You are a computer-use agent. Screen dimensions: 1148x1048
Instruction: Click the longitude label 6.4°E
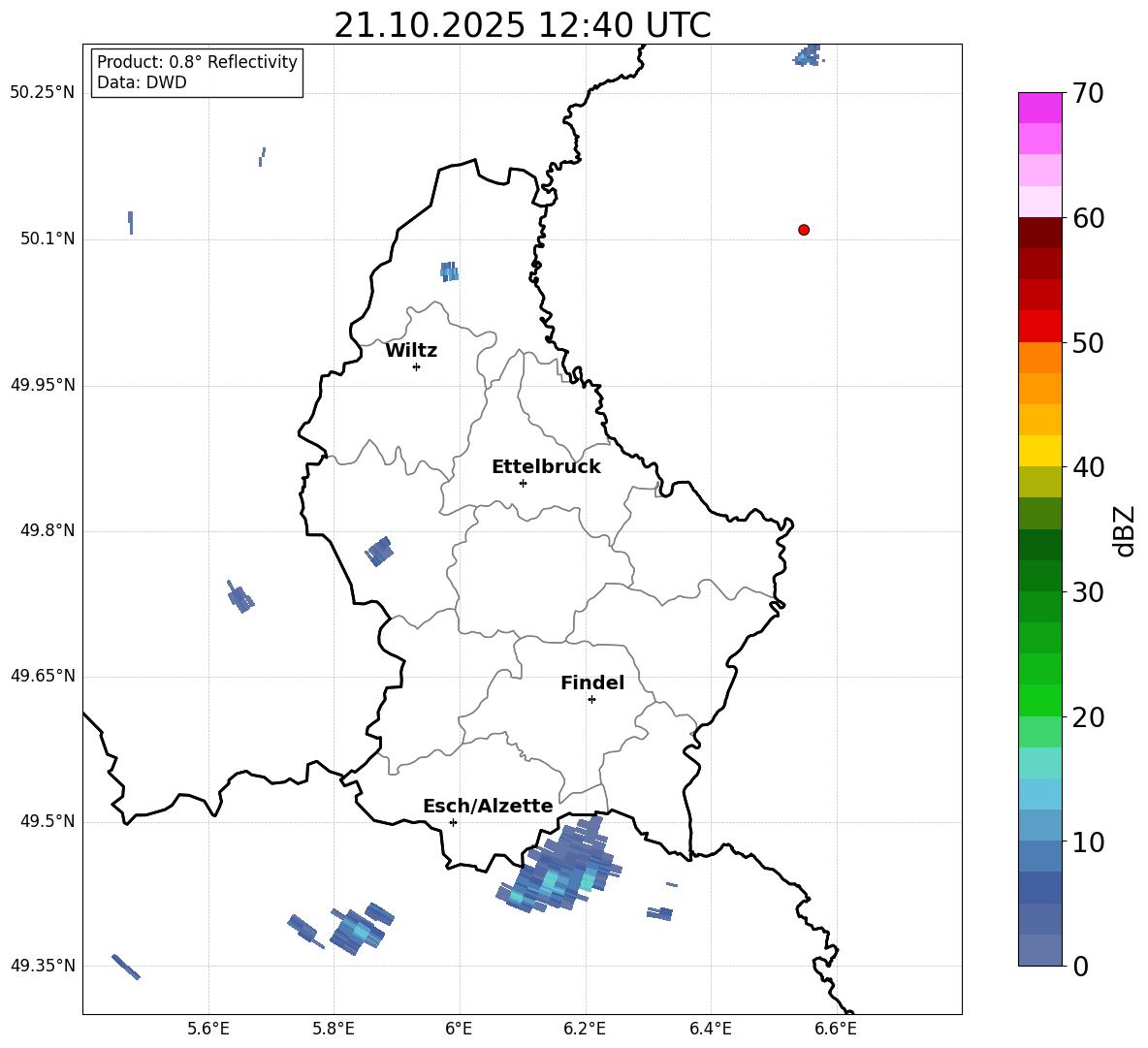pyautogui.click(x=710, y=1029)
